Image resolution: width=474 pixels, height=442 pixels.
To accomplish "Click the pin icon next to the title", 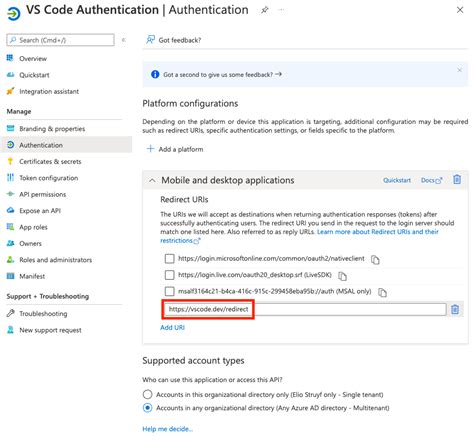I will [x=265, y=10].
